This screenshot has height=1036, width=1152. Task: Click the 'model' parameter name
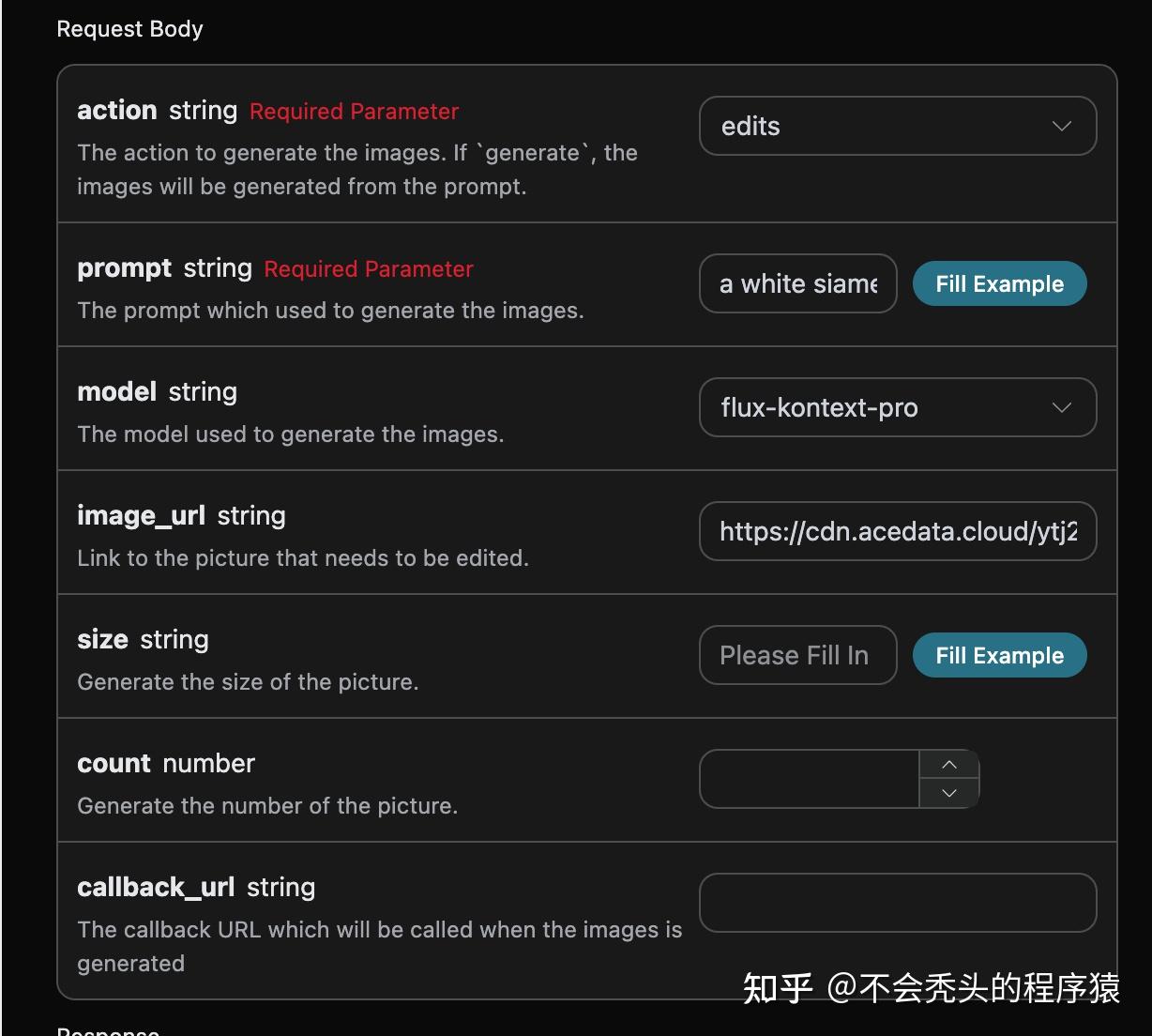(117, 391)
